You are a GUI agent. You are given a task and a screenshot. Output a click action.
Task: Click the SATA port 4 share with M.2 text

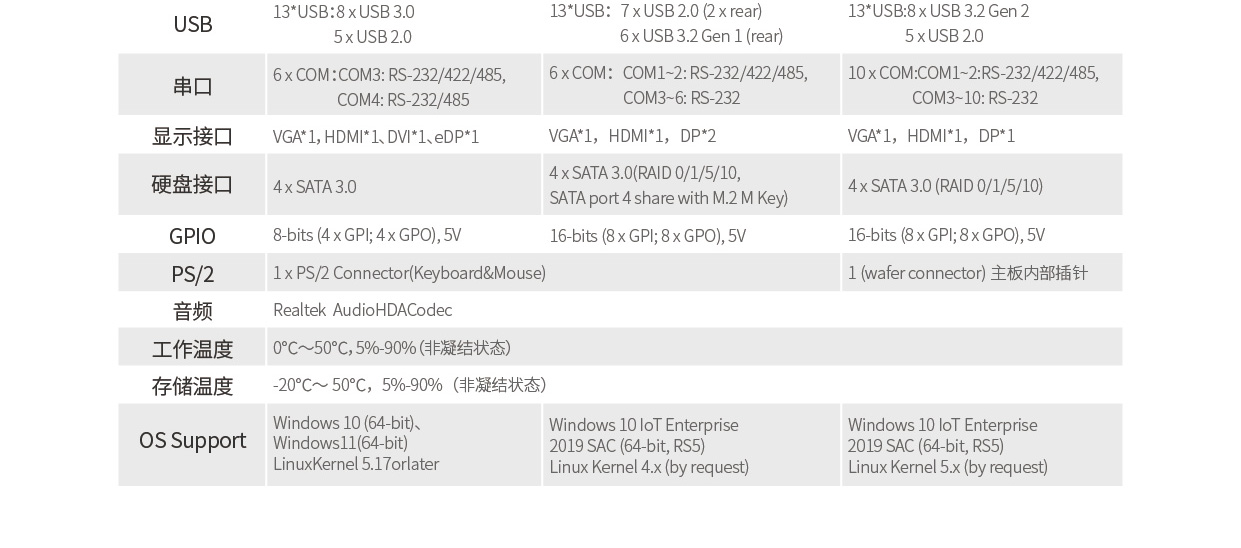(x=668, y=198)
